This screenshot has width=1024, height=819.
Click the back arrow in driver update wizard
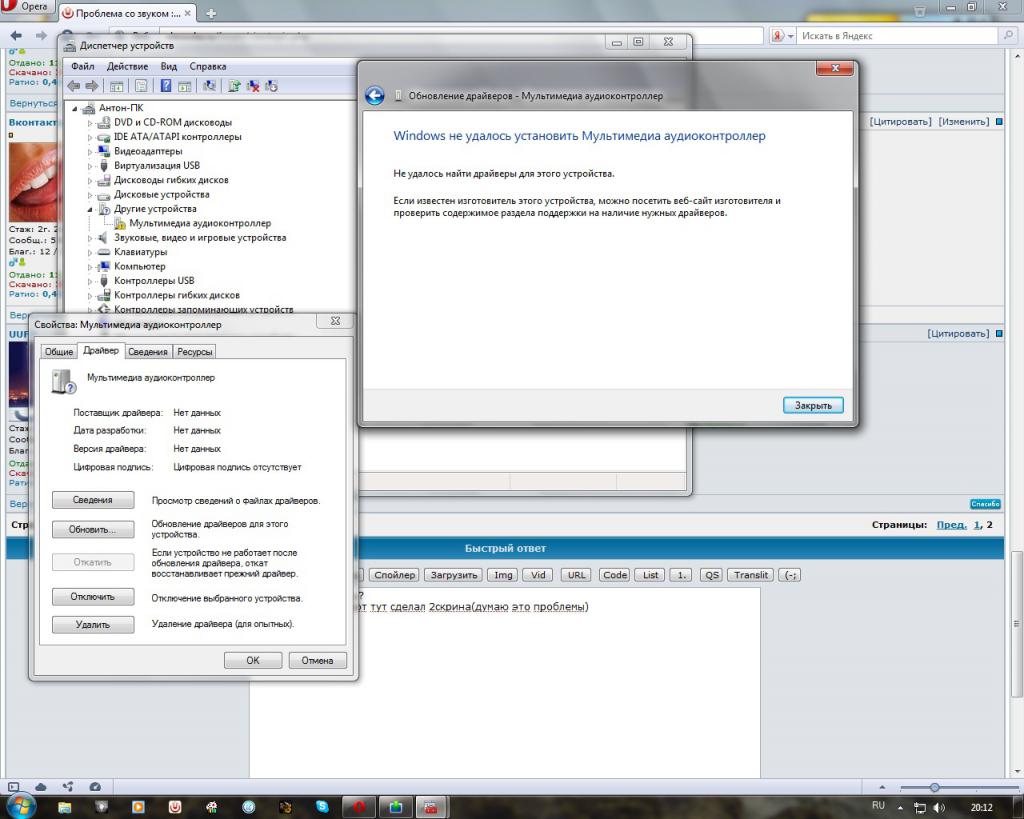pyautogui.click(x=375, y=96)
